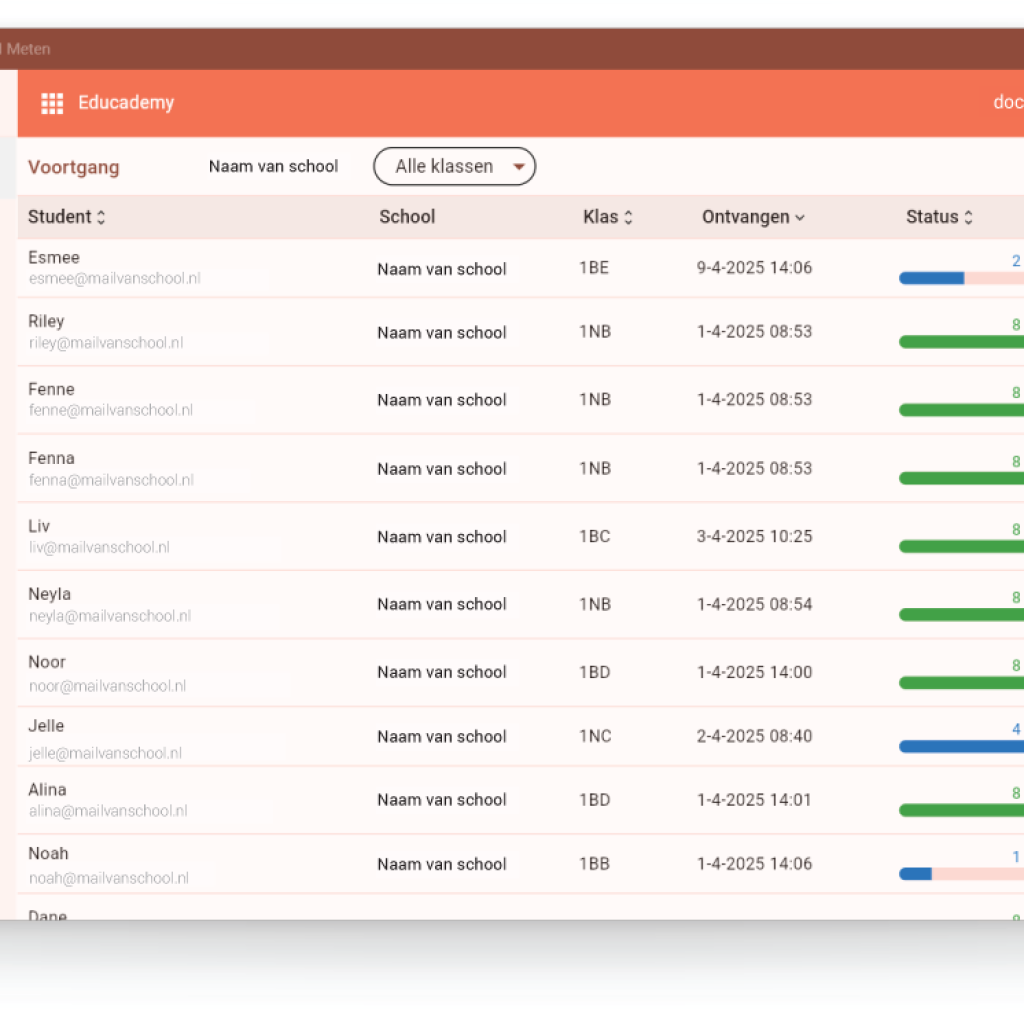Open student Esmee's name entry
The image size is (1024, 1024).
click(54, 258)
